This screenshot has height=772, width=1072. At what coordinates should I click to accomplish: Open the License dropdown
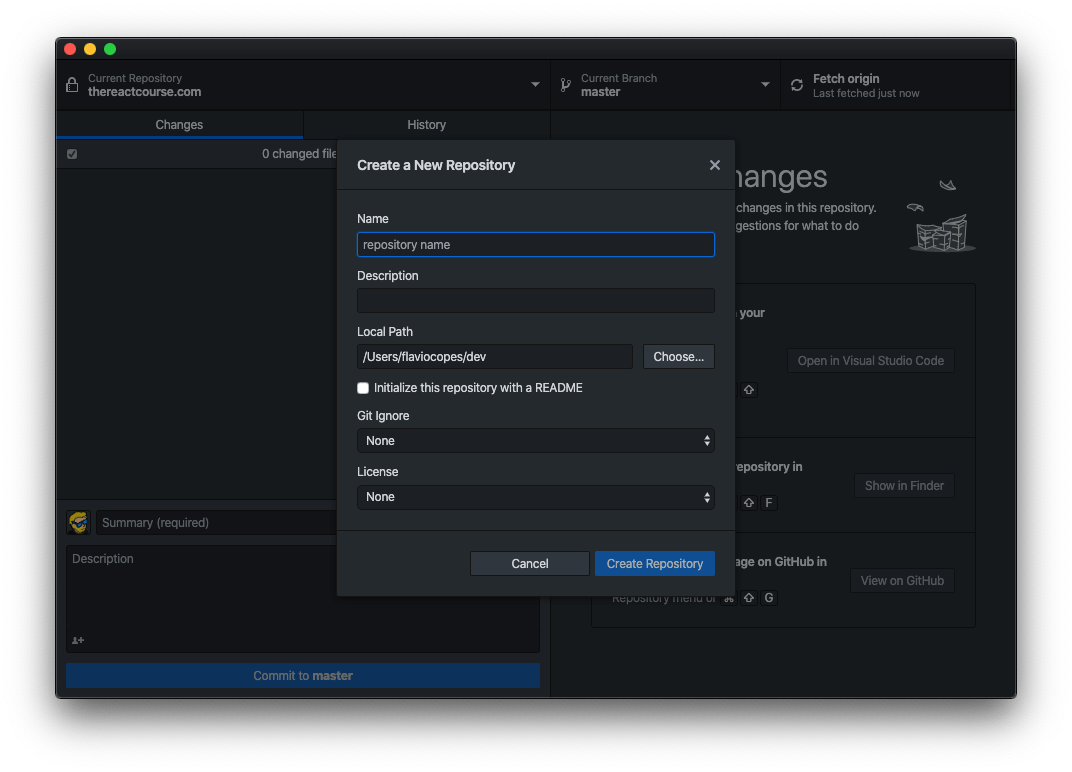click(535, 497)
